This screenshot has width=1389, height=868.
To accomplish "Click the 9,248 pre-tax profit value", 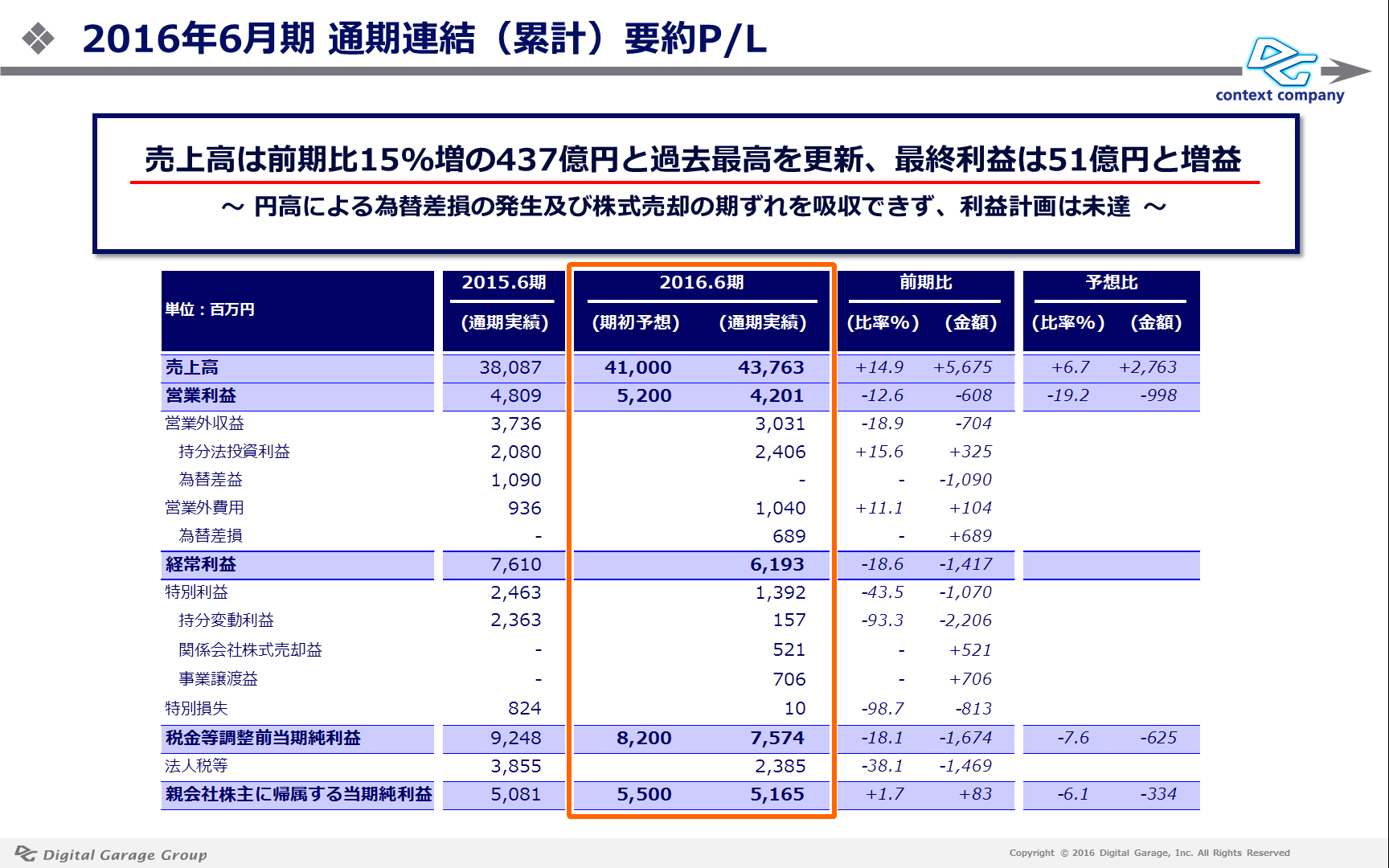I will (516, 738).
